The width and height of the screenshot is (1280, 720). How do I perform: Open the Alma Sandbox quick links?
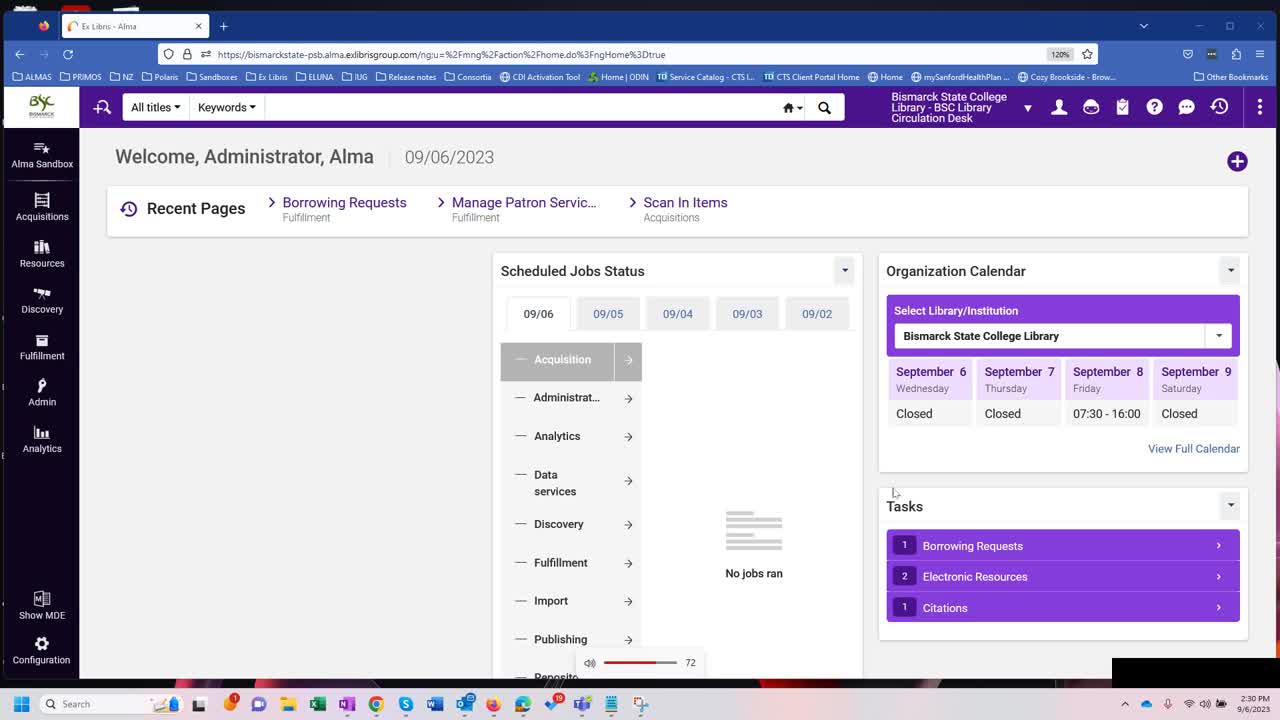point(42,154)
